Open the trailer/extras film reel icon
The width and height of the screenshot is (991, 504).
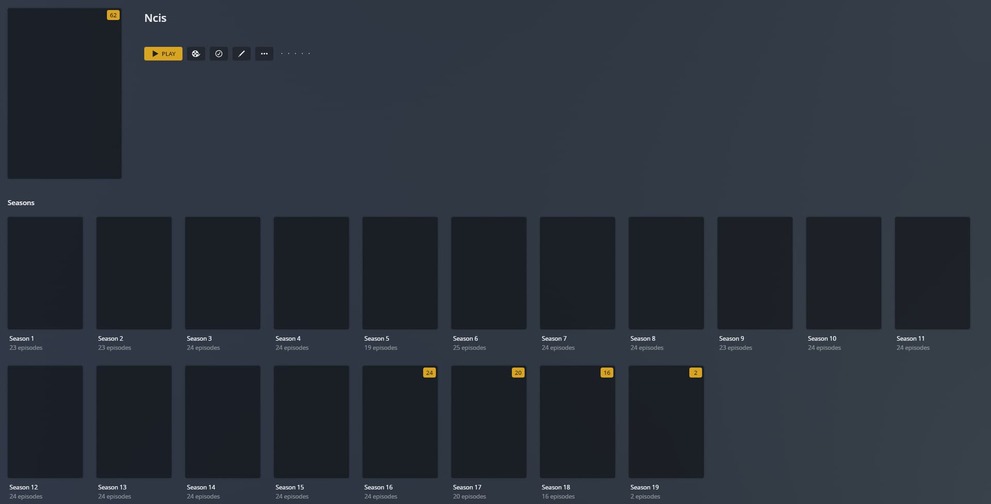196,54
